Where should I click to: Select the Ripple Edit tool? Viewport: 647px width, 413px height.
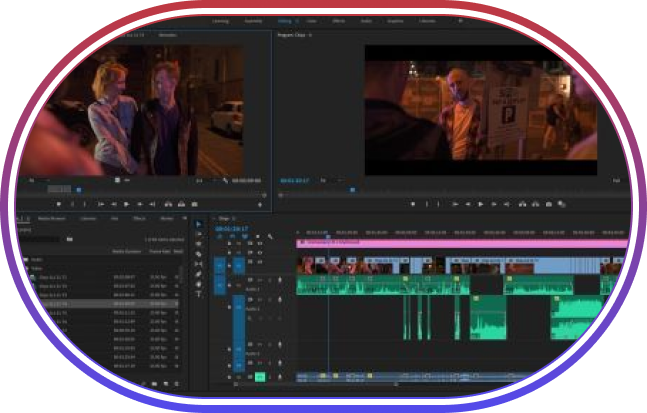click(x=199, y=244)
